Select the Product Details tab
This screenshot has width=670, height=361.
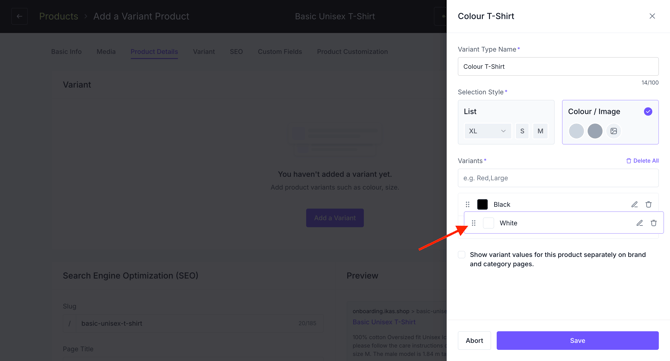154,52
